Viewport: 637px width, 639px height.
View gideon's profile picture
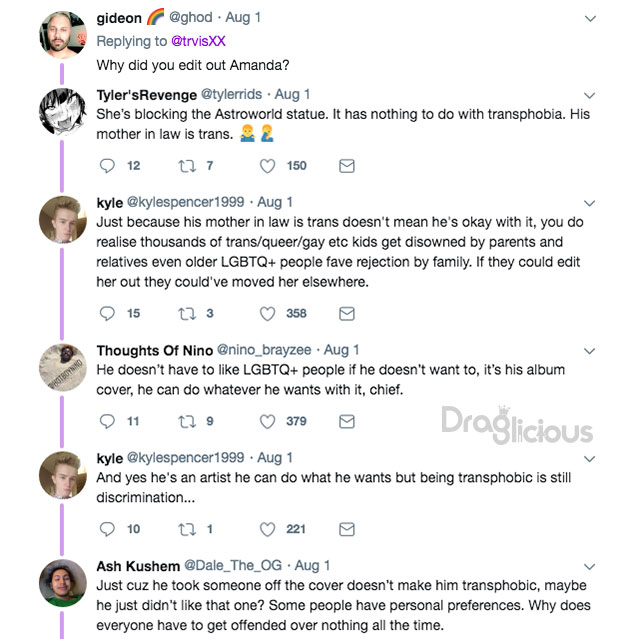63,35
